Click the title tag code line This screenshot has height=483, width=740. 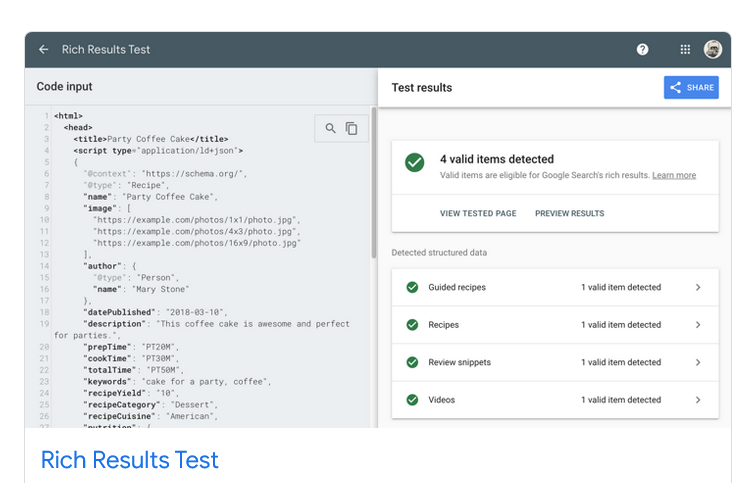pyautogui.click(x=151, y=139)
